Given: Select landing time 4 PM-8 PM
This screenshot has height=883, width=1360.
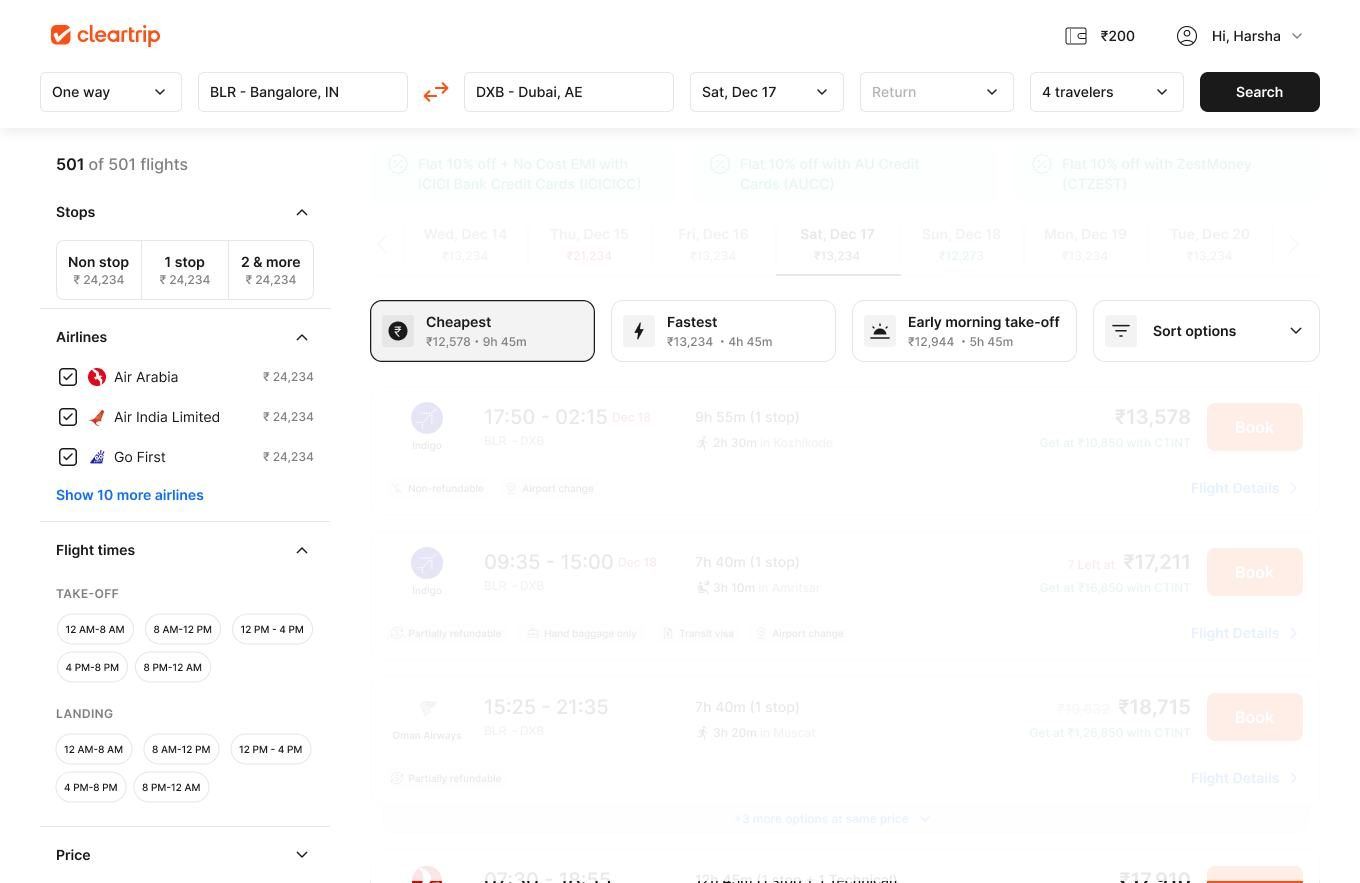Looking at the screenshot, I should tap(91, 787).
